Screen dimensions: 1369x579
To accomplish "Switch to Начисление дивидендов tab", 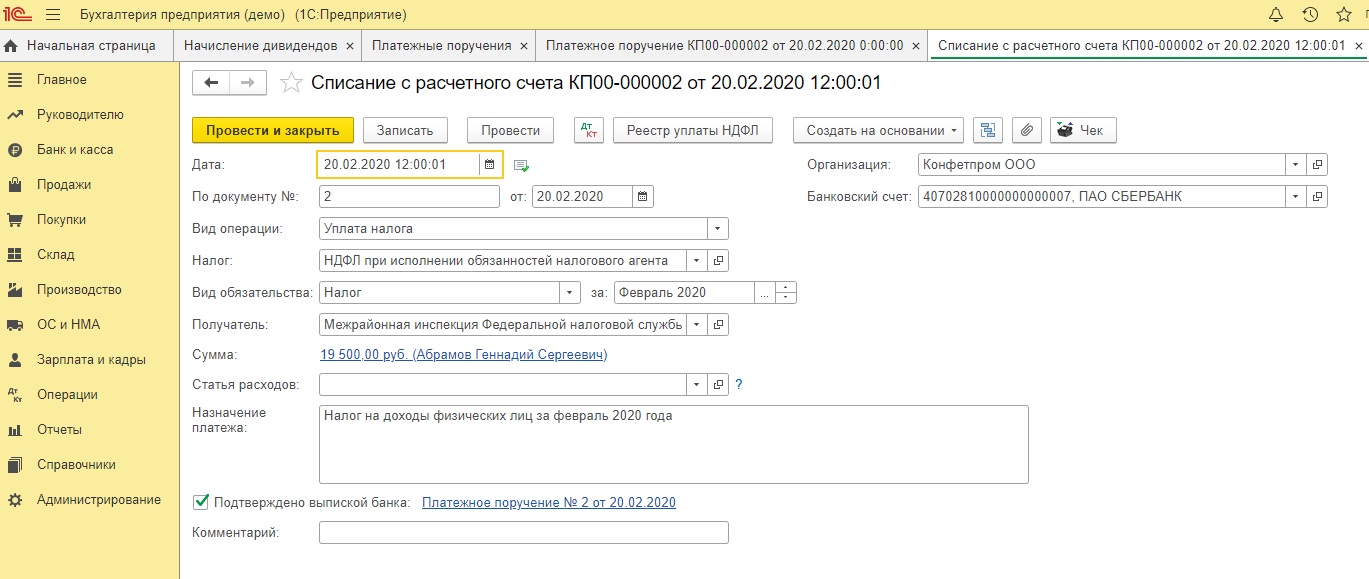I will (260, 46).
